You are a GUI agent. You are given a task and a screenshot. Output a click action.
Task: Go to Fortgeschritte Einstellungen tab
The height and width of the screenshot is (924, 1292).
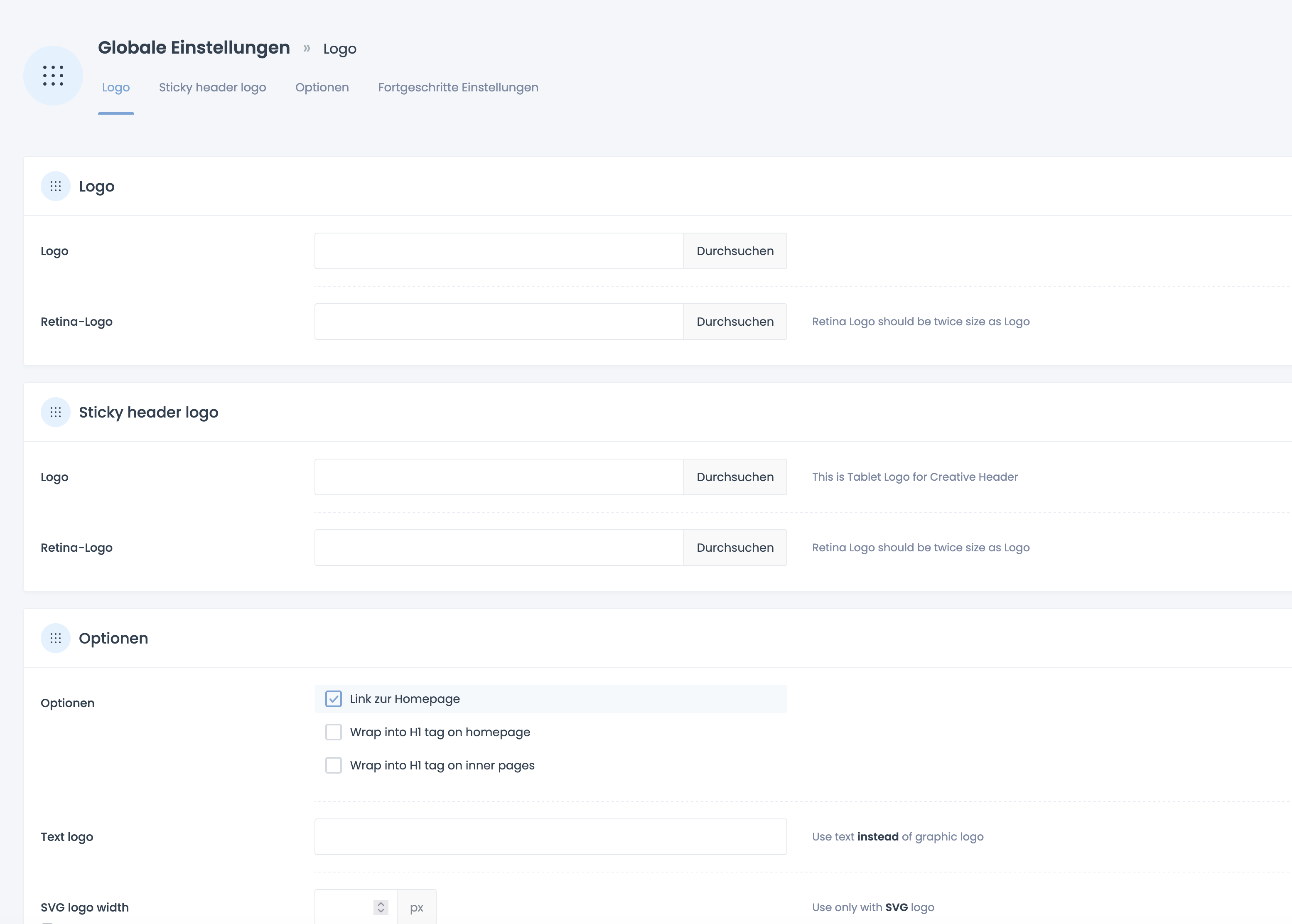(x=458, y=88)
